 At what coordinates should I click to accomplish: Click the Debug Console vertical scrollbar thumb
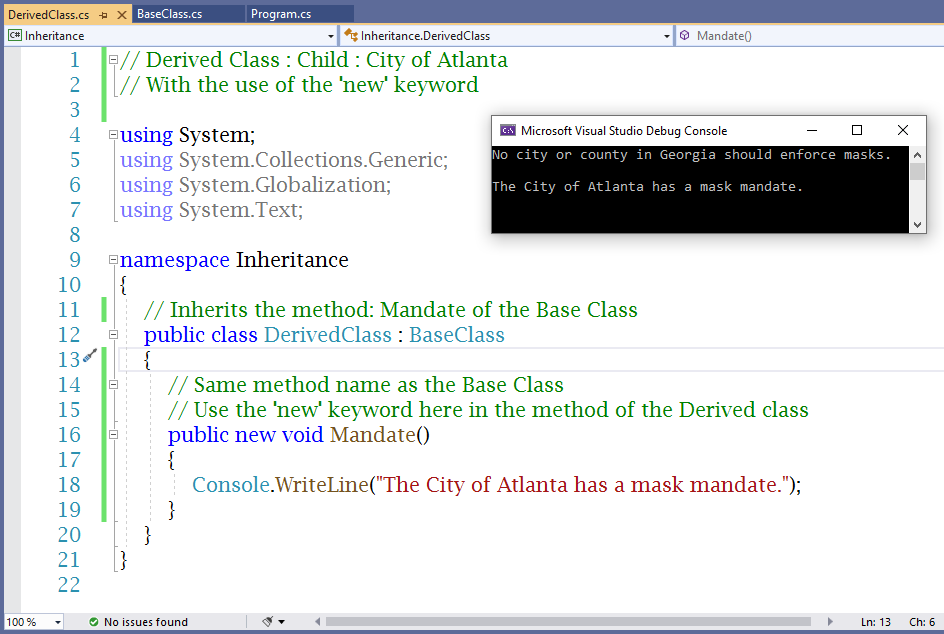click(917, 172)
